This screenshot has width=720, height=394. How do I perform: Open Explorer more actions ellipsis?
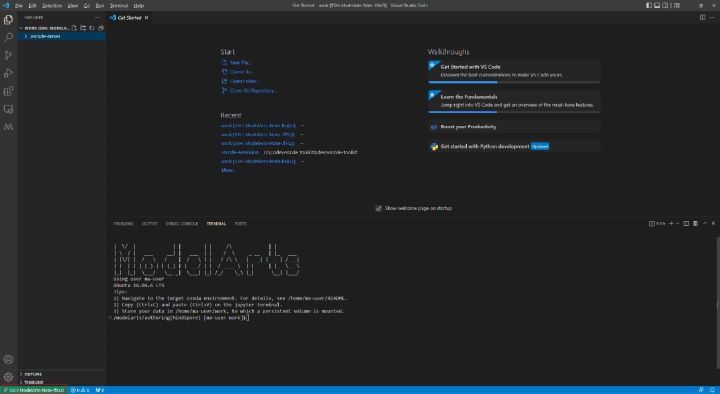click(x=97, y=17)
